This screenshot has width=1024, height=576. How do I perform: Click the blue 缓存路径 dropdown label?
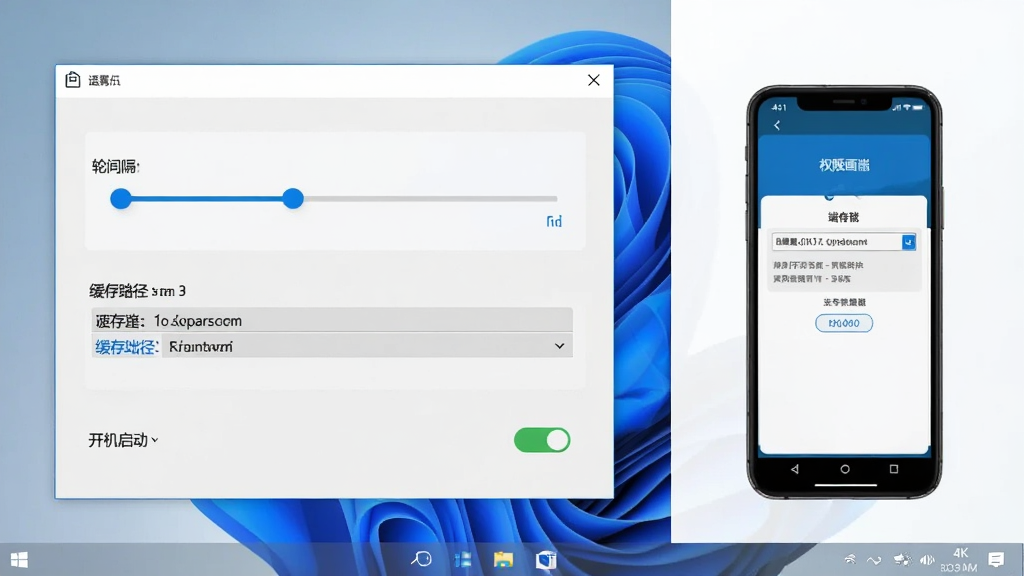(x=127, y=347)
